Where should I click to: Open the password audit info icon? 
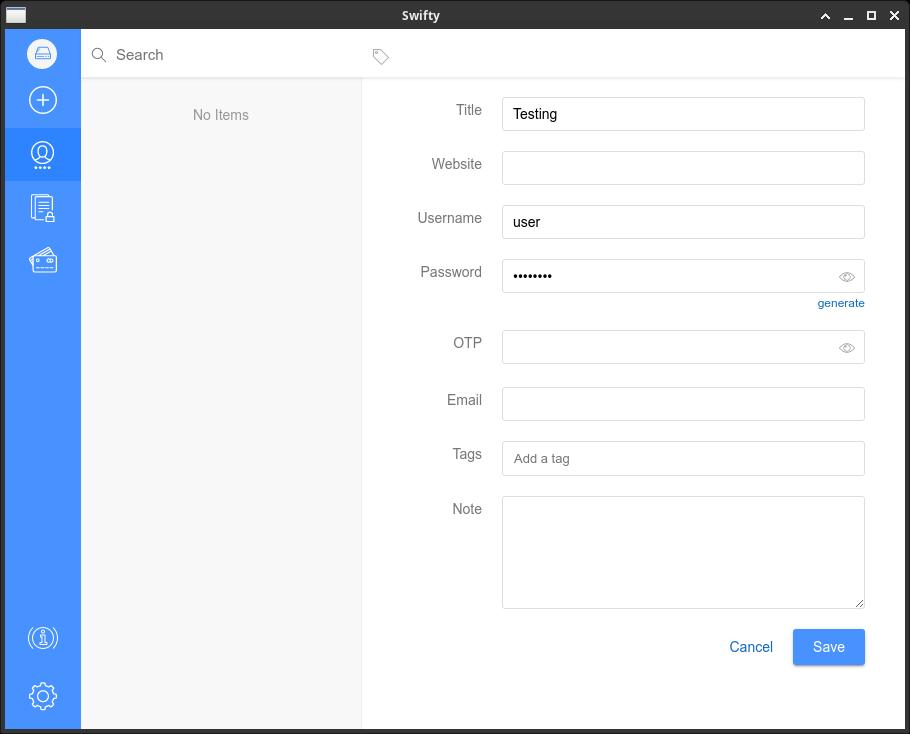pos(42,638)
